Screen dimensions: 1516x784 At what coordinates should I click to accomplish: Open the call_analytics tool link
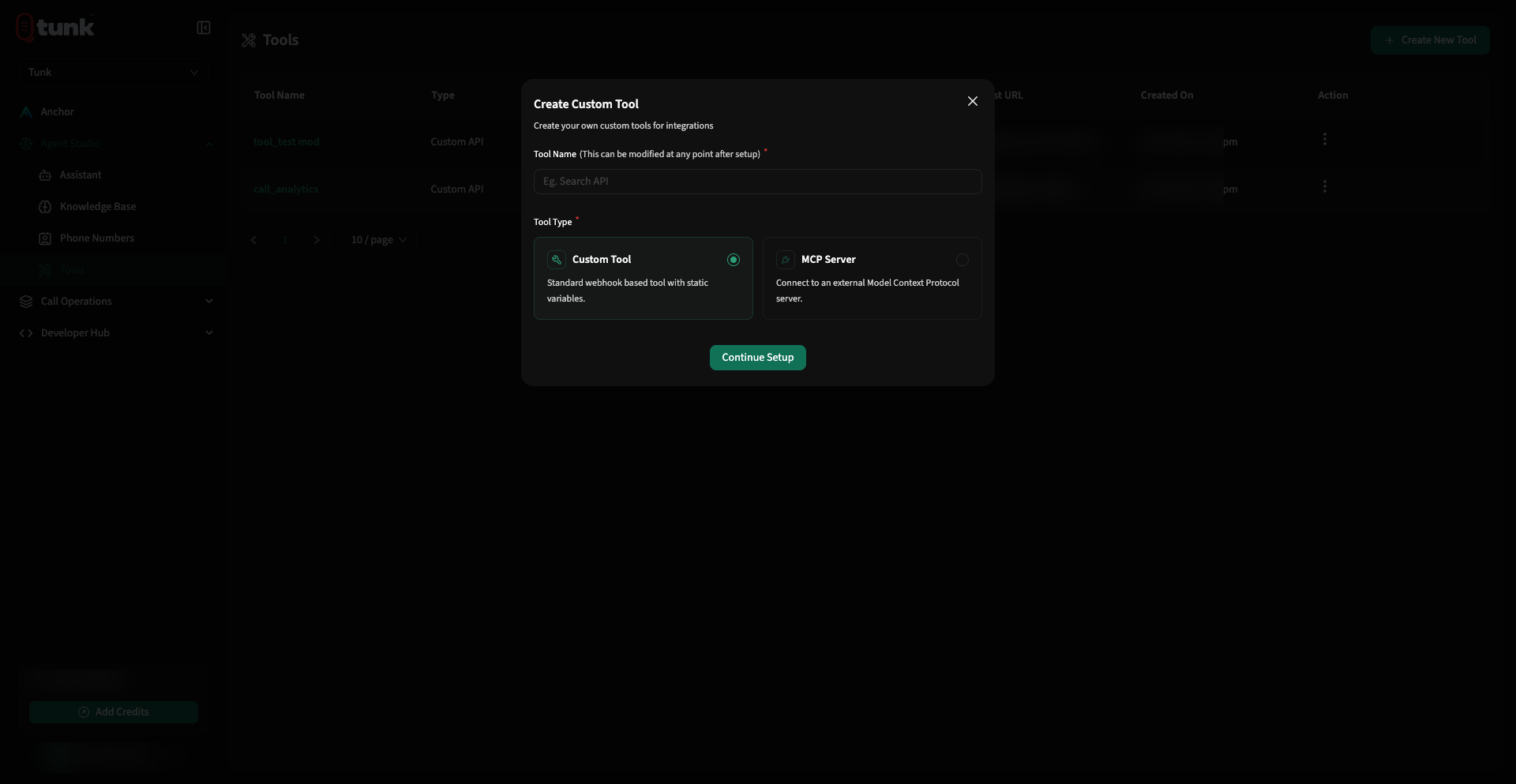tap(286, 189)
